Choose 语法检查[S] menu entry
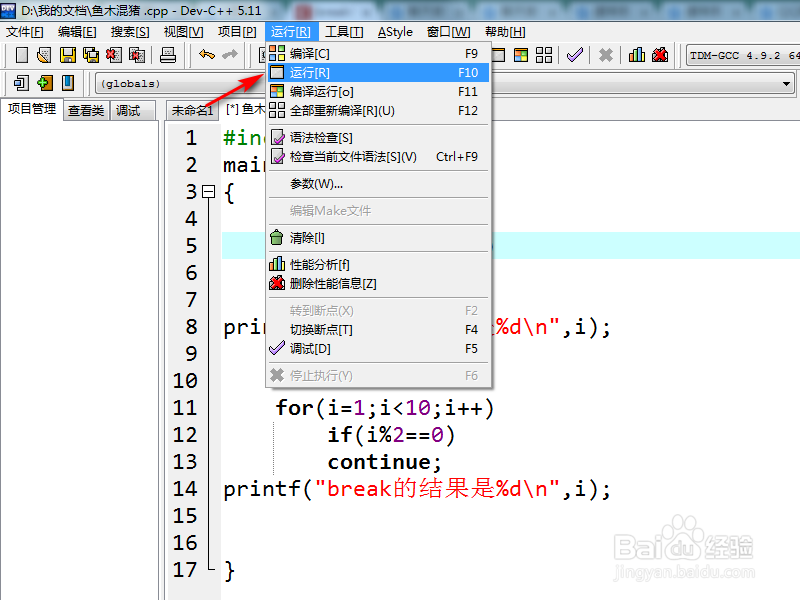 378,137
